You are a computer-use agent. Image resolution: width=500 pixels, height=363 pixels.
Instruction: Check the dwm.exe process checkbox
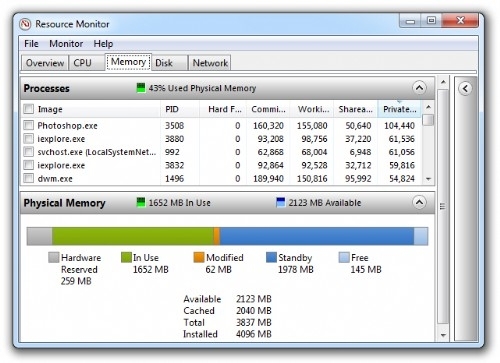(x=29, y=178)
